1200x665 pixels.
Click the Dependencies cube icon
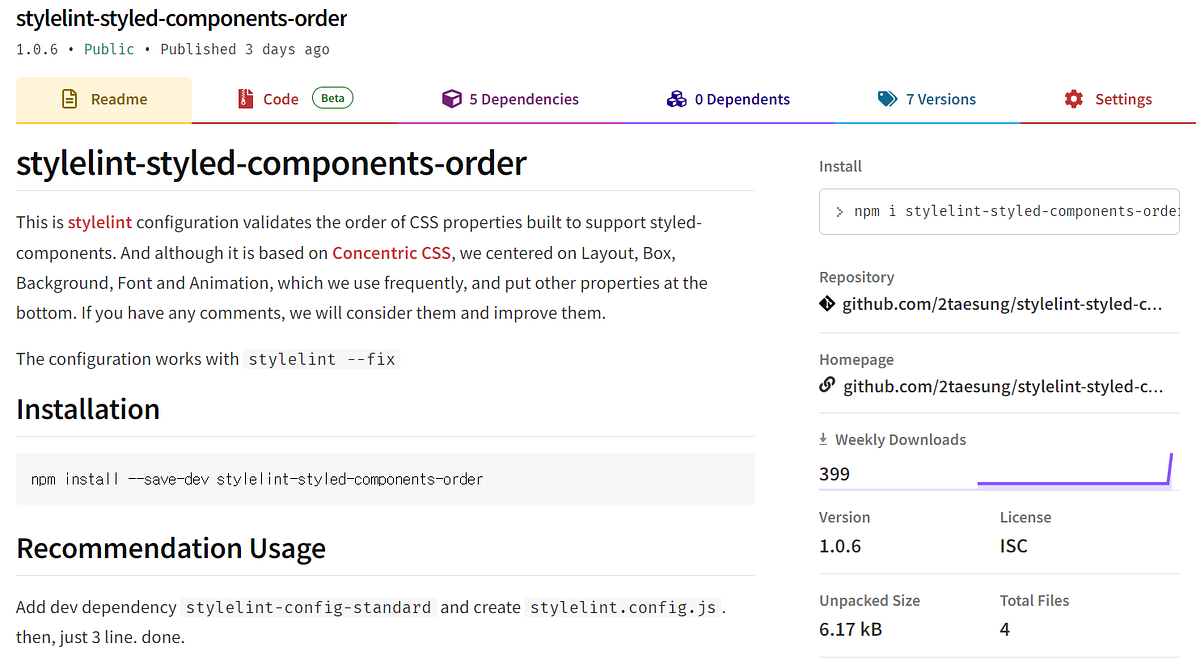click(452, 99)
